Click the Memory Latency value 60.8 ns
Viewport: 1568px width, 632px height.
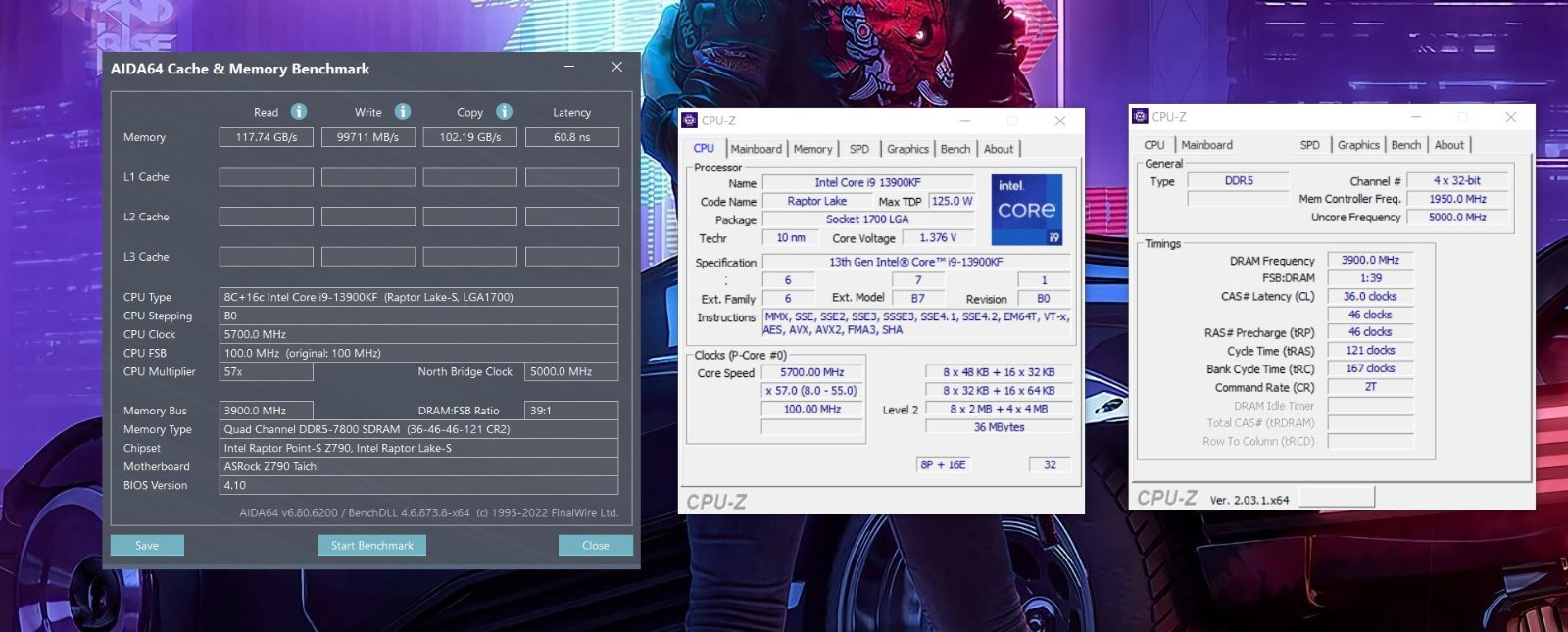pos(572,137)
